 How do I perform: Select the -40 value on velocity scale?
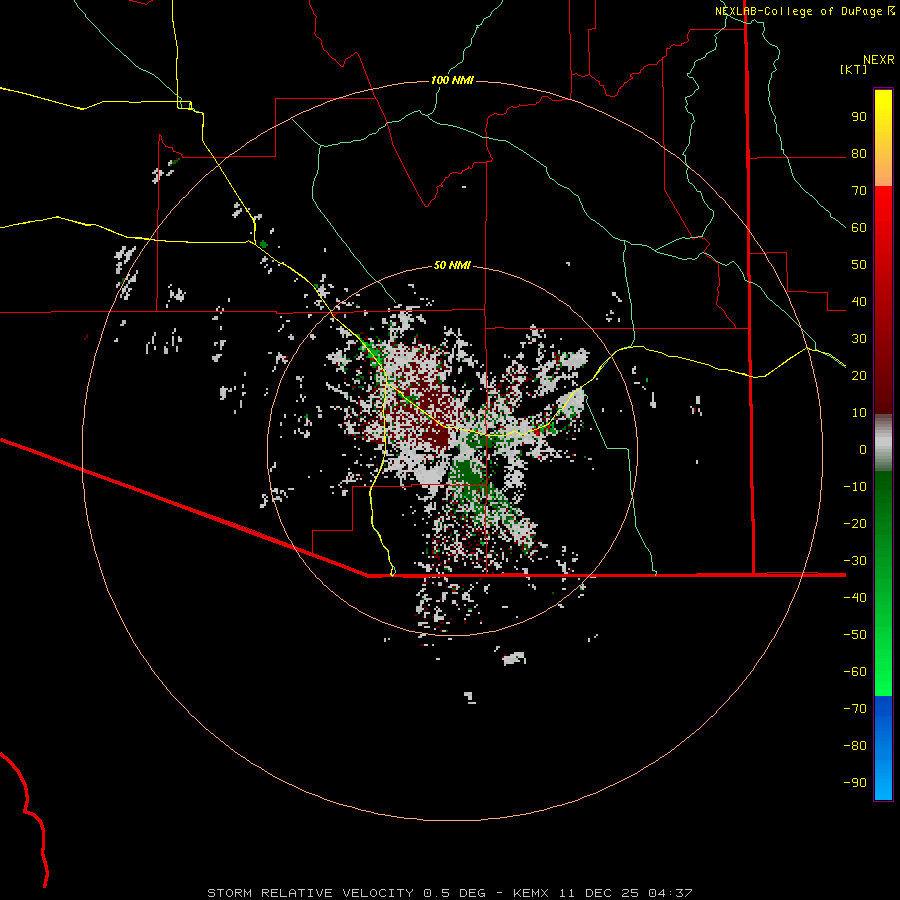[855, 598]
